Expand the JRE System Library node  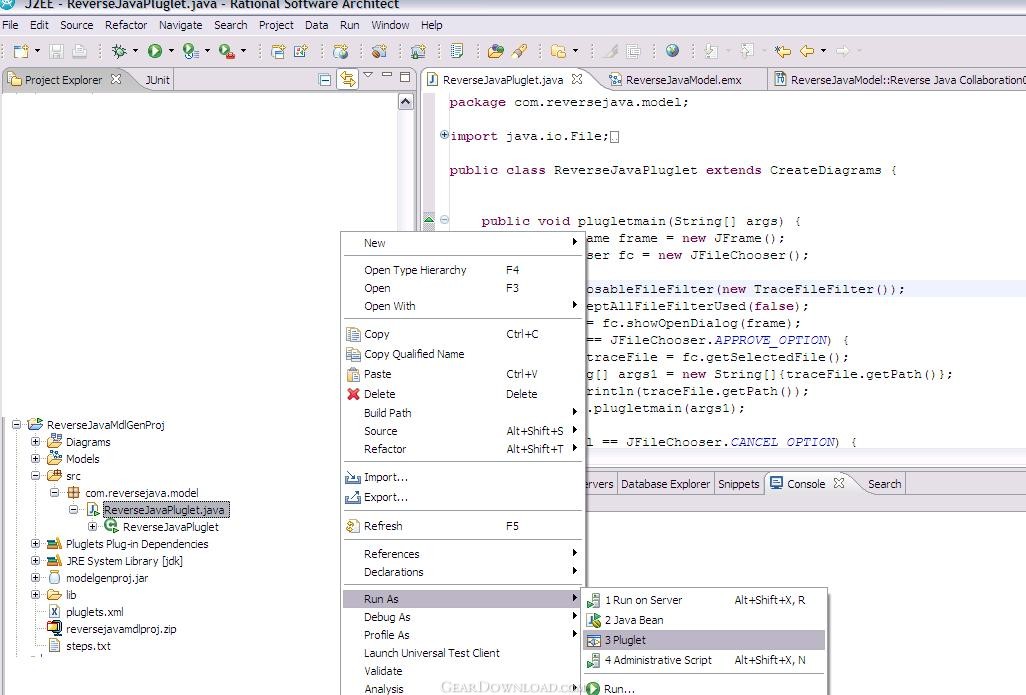click(35, 561)
